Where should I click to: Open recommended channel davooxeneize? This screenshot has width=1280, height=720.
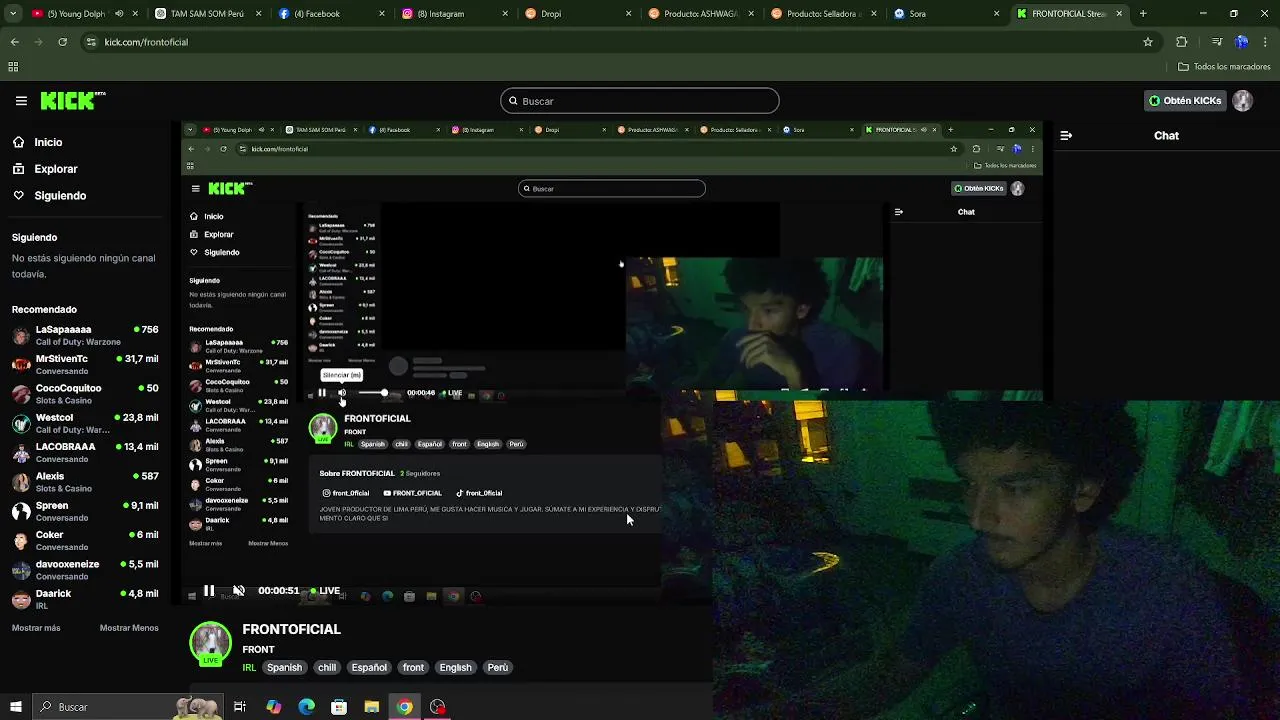point(85,570)
